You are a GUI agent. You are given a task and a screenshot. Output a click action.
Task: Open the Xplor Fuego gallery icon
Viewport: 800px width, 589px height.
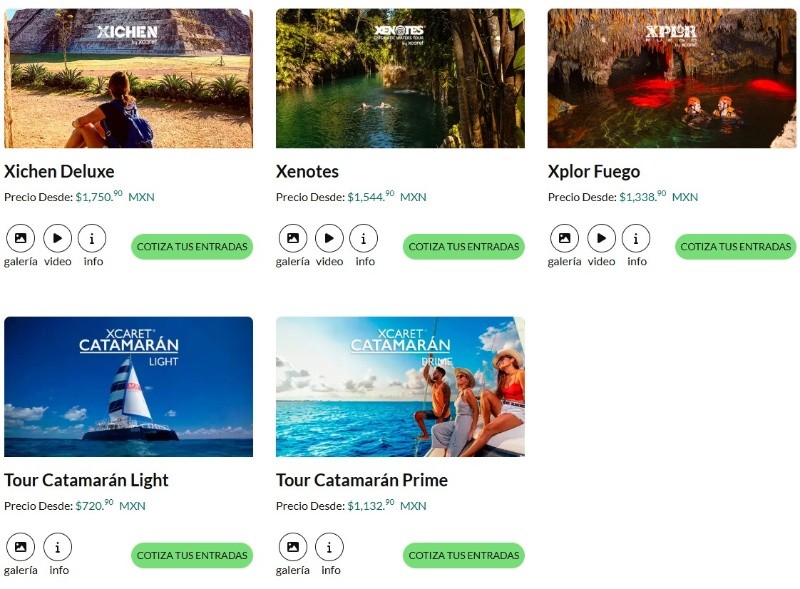(x=564, y=238)
